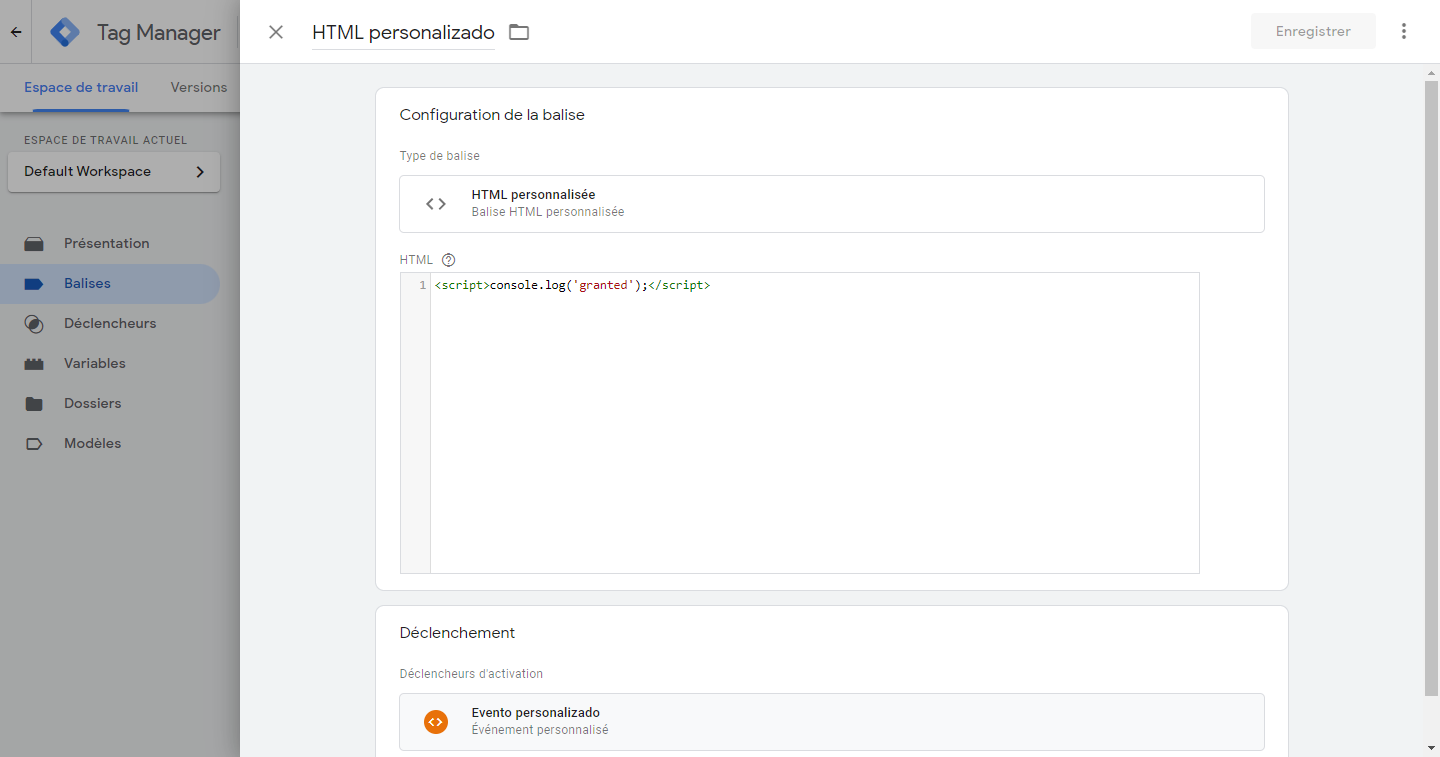1440x757 pixels.
Task: Click the tag name field HTML personalizado
Action: click(403, 32)
